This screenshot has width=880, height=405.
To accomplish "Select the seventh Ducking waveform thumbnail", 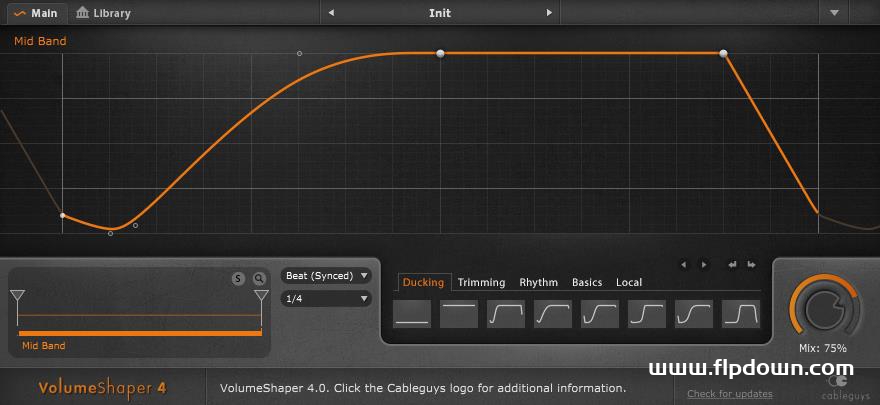I will click(x=694, y=314).
